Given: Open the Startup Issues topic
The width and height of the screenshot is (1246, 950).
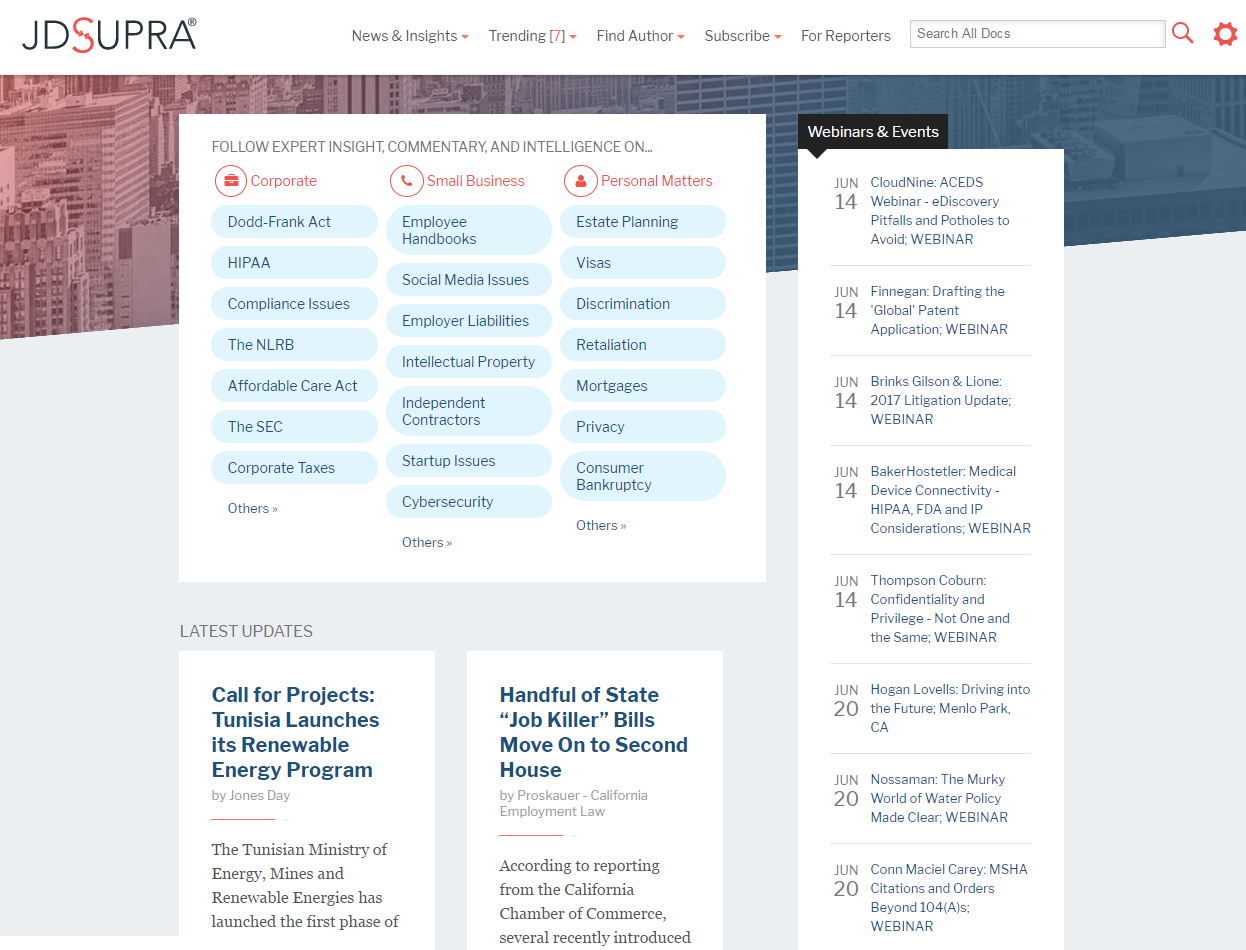Looking at the screenshot, I should tap(469, 461).
